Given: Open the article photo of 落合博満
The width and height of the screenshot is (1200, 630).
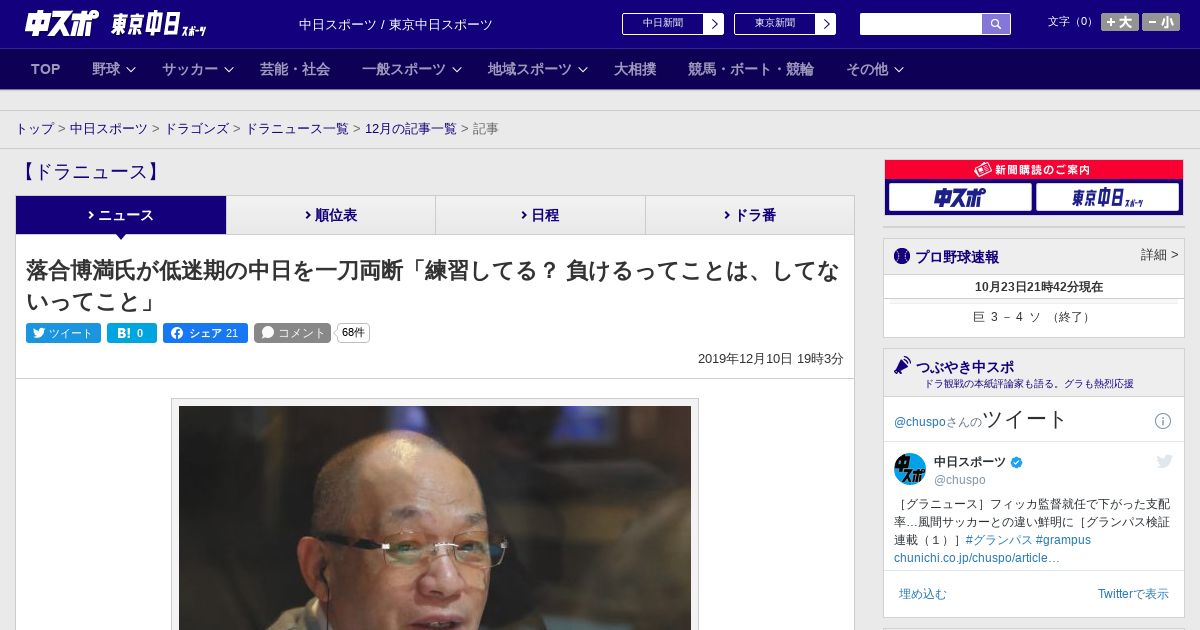Looking at the screenshot, I should 435,518.
